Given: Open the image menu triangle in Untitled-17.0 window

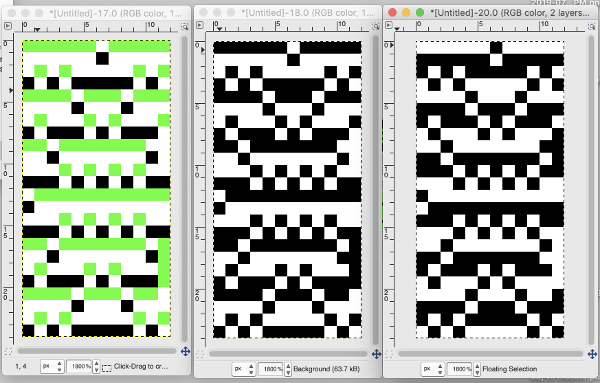Looking at the screenshot, I should pyautogui.click(x=8, y=26).
